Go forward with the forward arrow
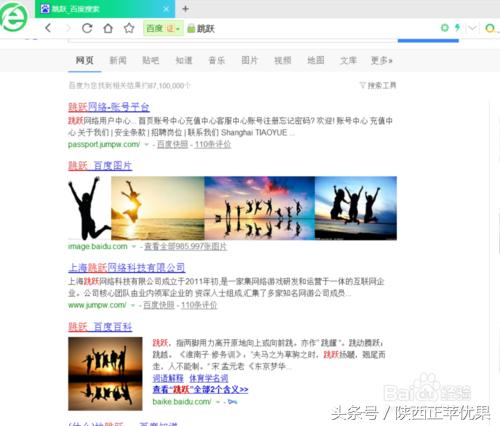 68,28
